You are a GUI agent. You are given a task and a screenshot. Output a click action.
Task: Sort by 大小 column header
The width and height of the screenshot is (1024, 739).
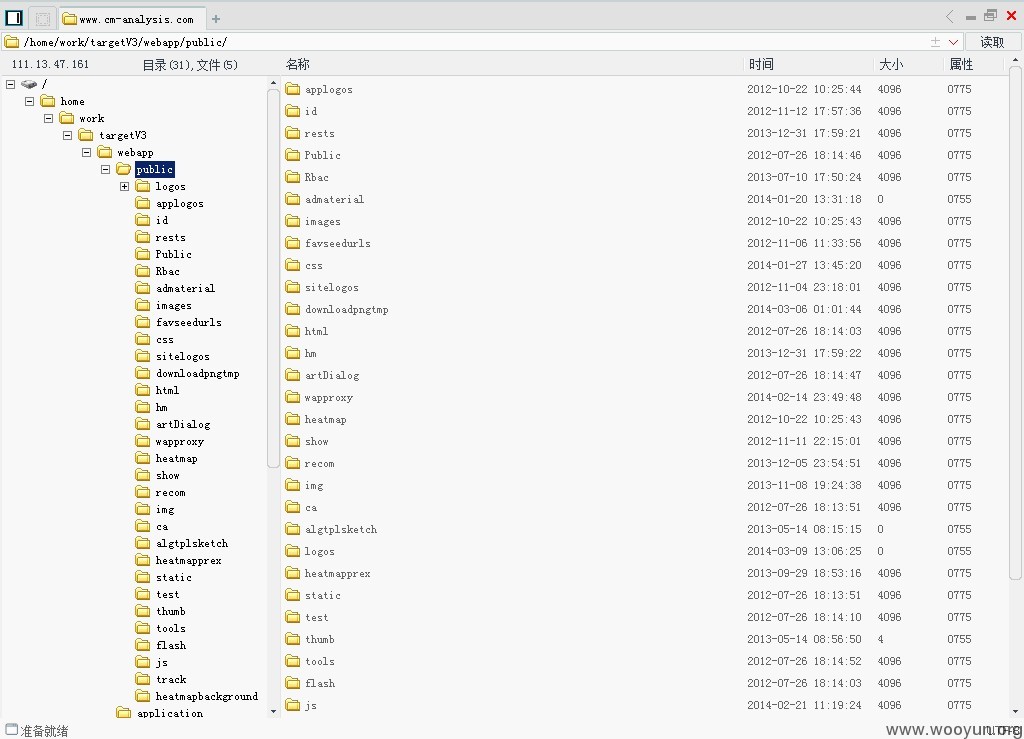(891, 64)
